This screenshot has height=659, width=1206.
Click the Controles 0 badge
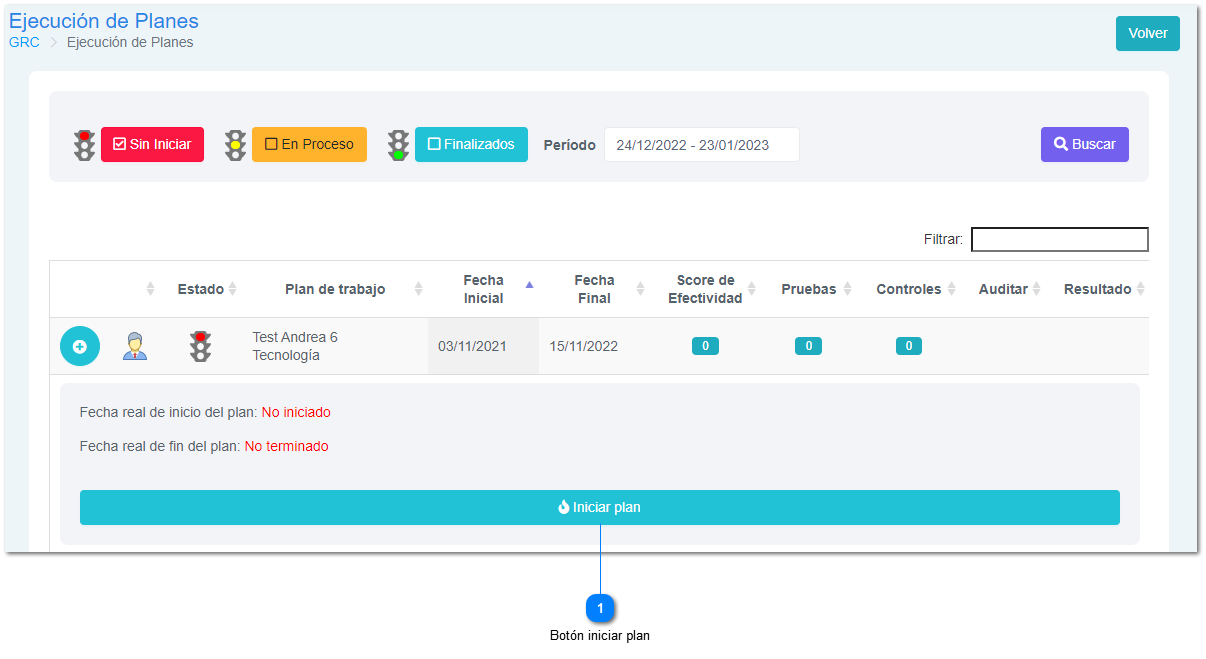(909, 346)
